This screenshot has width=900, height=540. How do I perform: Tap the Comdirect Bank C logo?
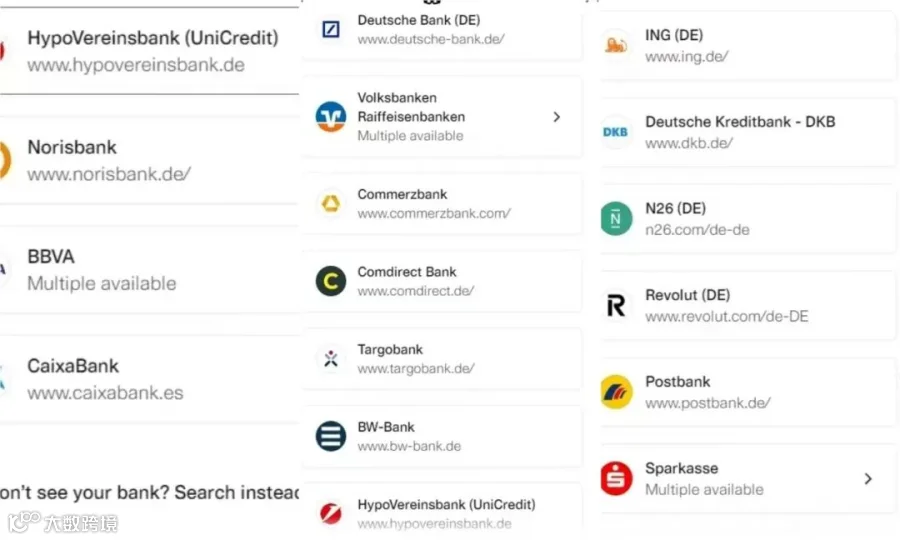[x=331, y=281]
